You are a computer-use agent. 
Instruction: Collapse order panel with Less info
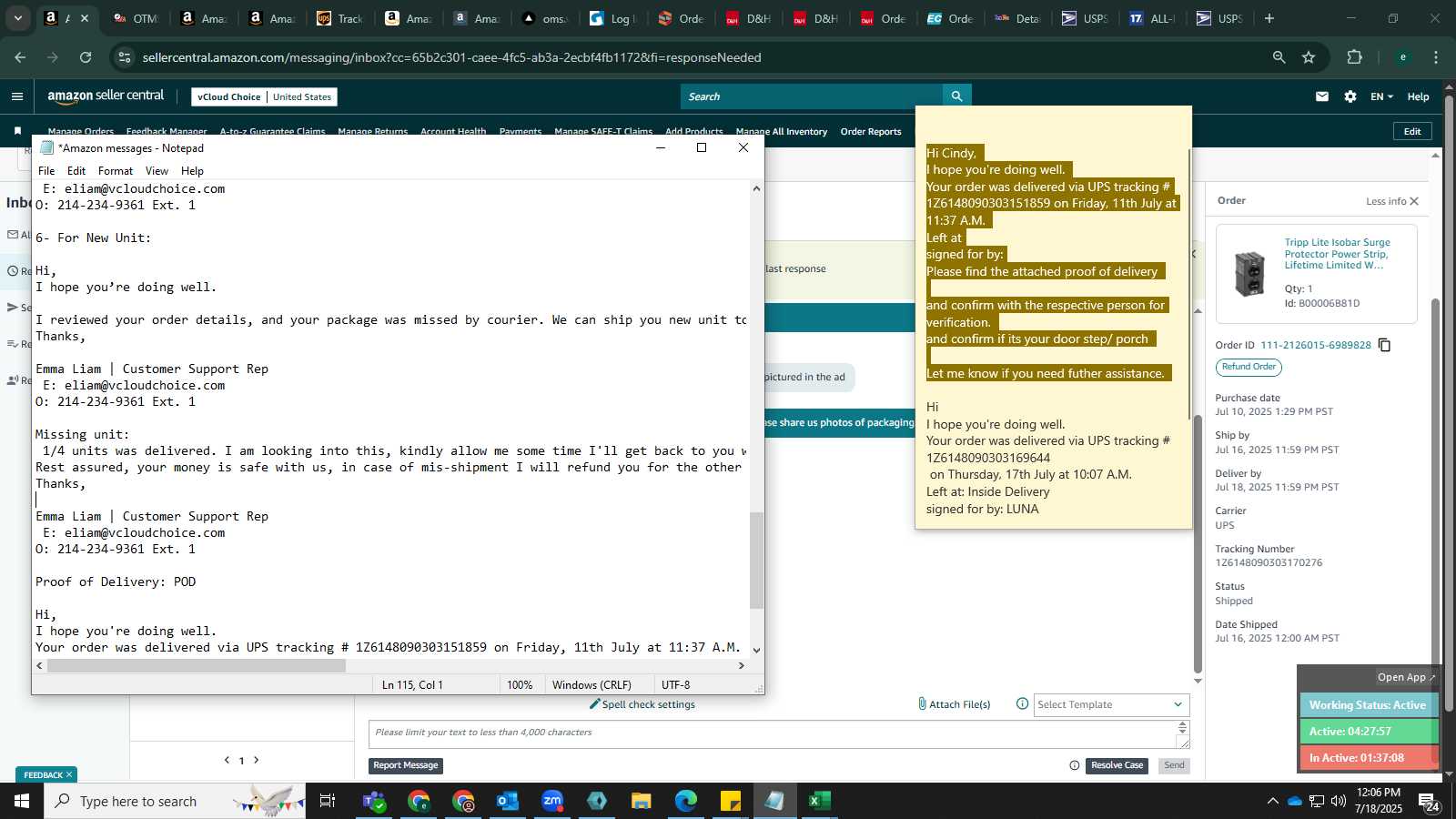tap(1391, 201)
